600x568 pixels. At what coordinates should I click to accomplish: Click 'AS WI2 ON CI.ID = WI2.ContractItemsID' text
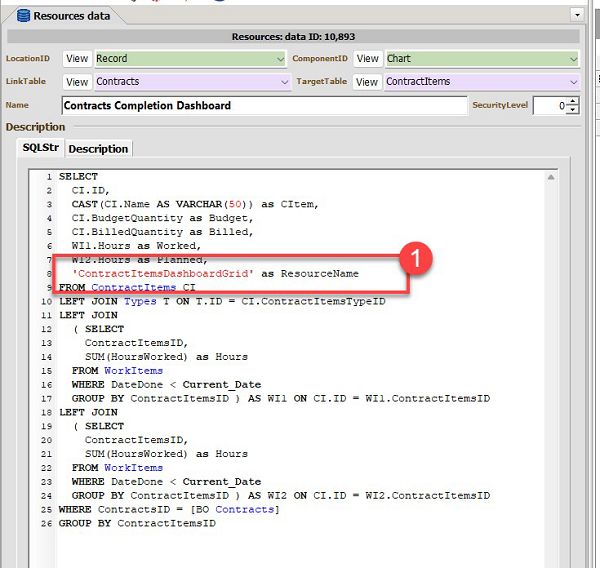[368, 496]
